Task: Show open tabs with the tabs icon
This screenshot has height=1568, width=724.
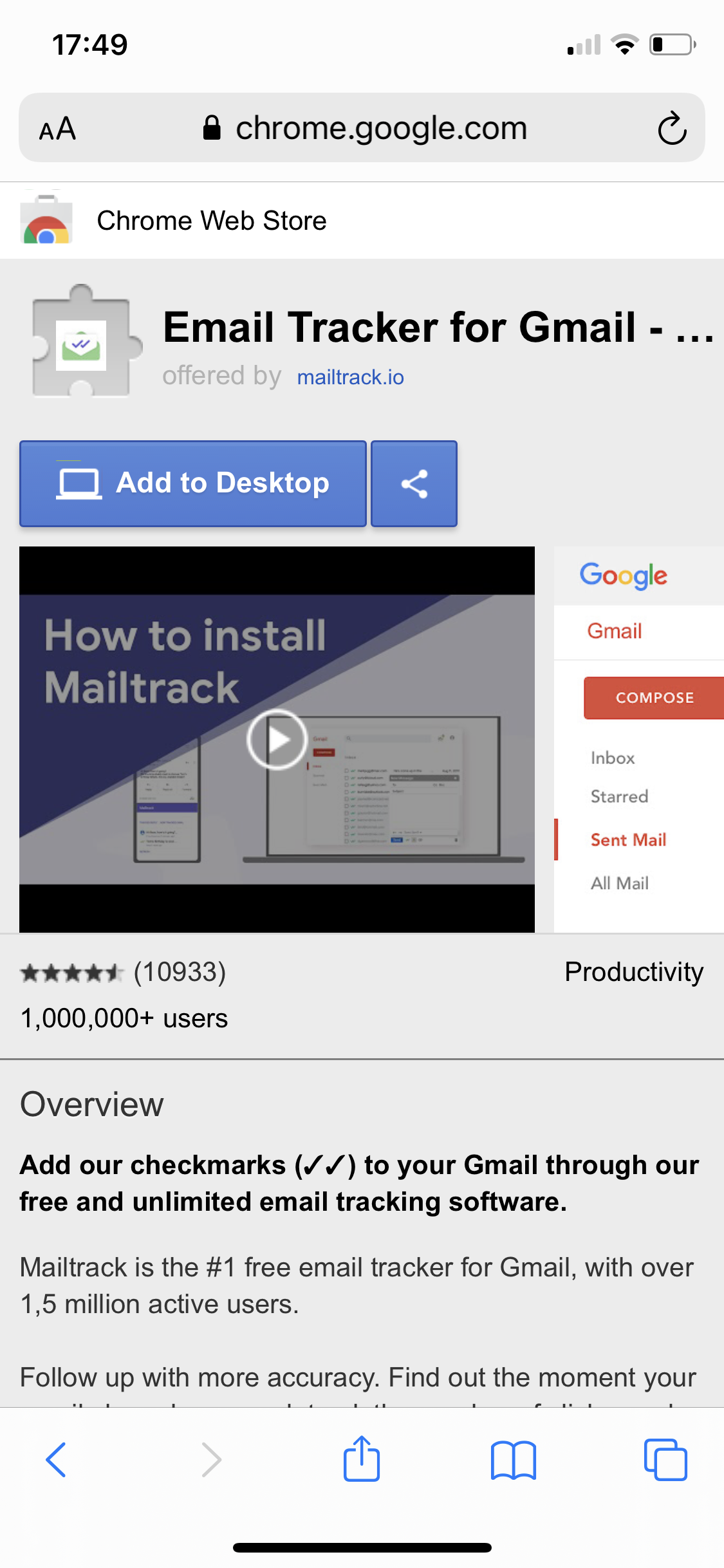Action: pos(665,1459)
